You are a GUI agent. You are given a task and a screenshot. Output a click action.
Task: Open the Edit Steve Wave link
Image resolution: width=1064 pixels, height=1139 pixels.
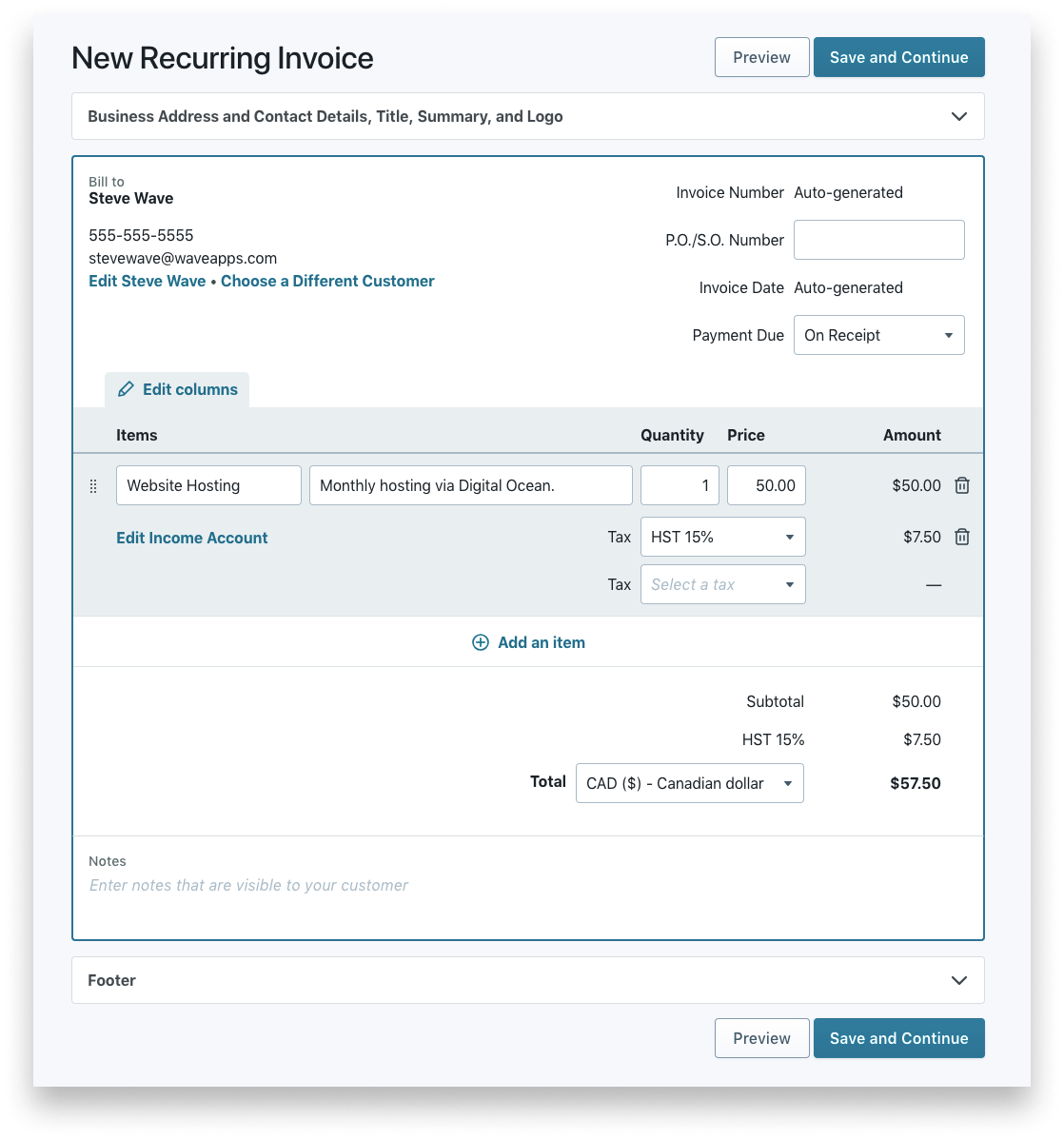point(148,281)
